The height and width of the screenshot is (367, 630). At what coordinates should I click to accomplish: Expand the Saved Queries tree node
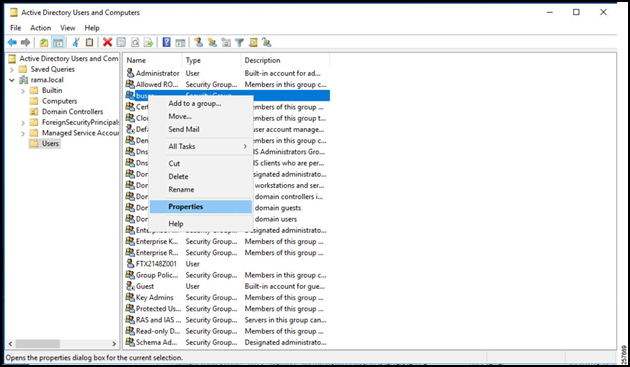(12, 70)
